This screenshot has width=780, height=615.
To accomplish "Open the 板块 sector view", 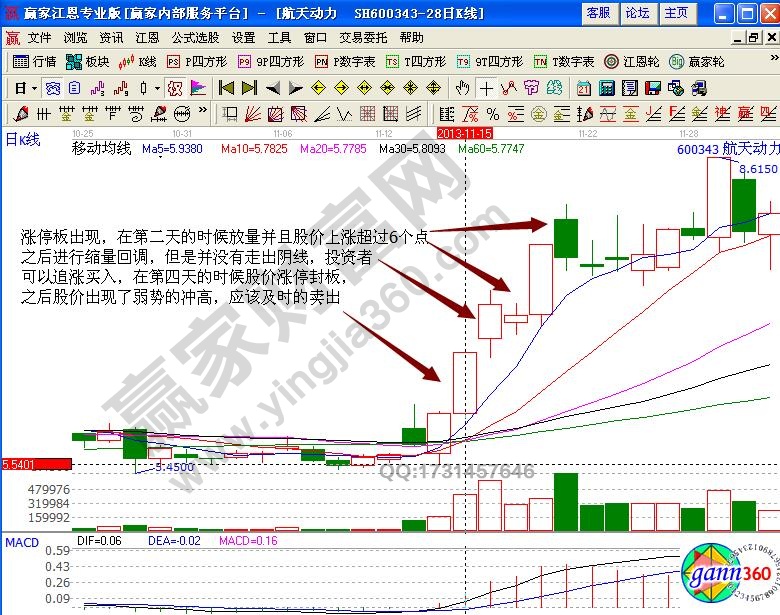I will [89, 61].
